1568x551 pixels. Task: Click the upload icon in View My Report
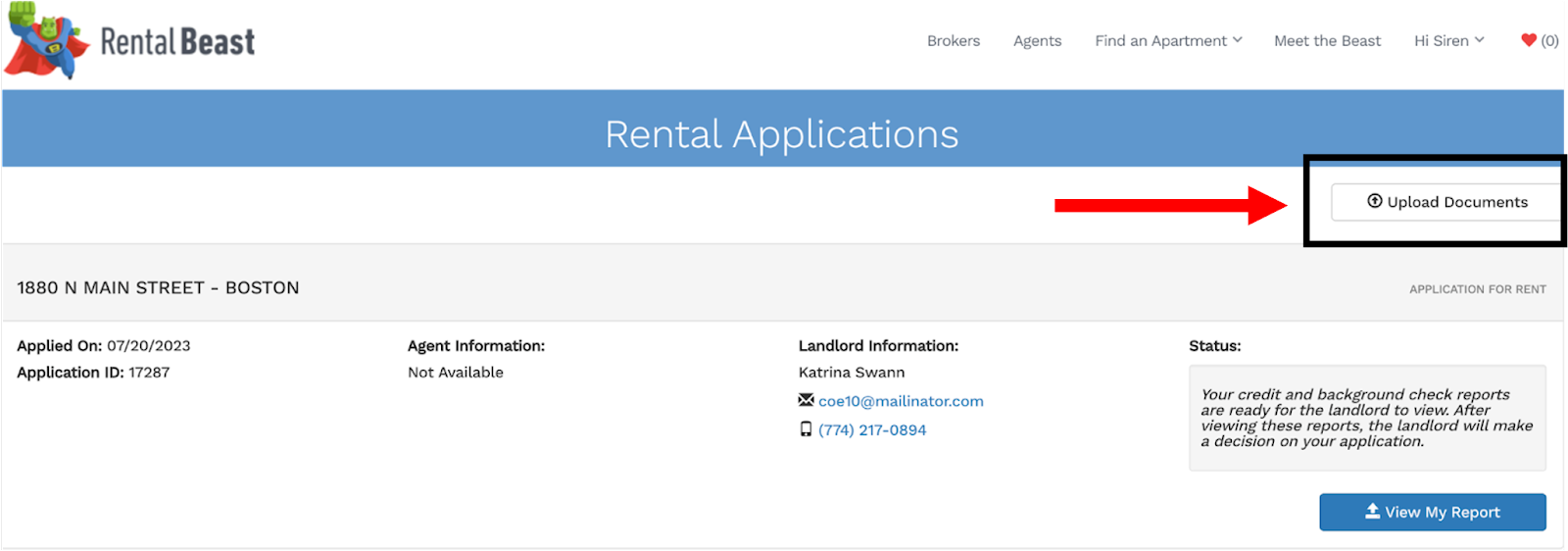1372,511
